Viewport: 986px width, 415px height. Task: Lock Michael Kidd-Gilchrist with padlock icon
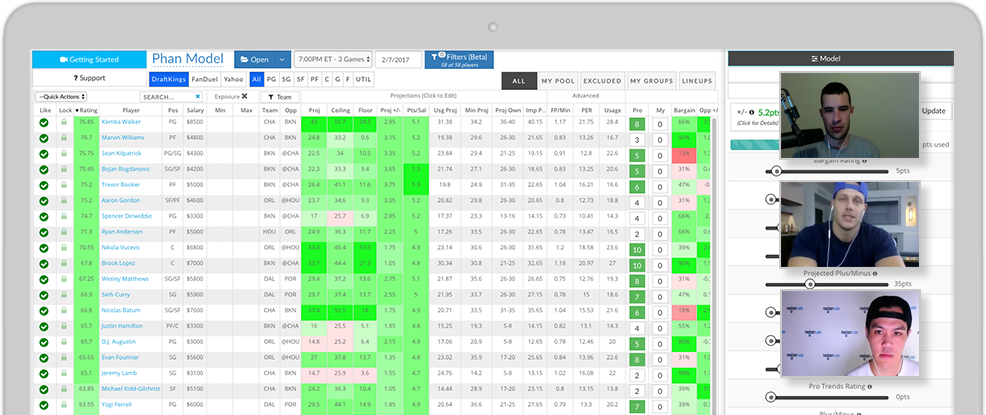64,389
